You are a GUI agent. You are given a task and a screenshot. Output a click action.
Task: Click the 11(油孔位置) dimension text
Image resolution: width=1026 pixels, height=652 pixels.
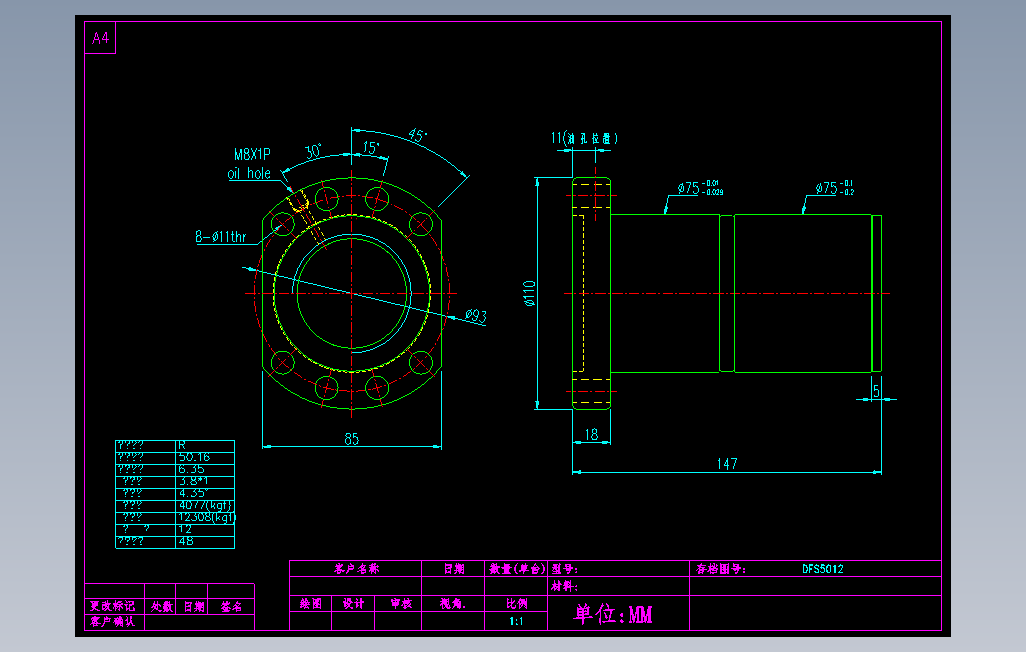click(x=584, y=138)
